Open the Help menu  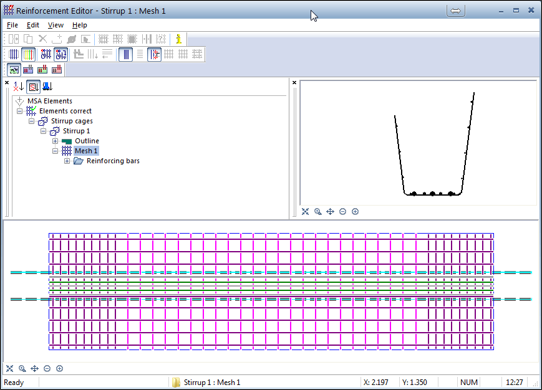click(80, 25)
